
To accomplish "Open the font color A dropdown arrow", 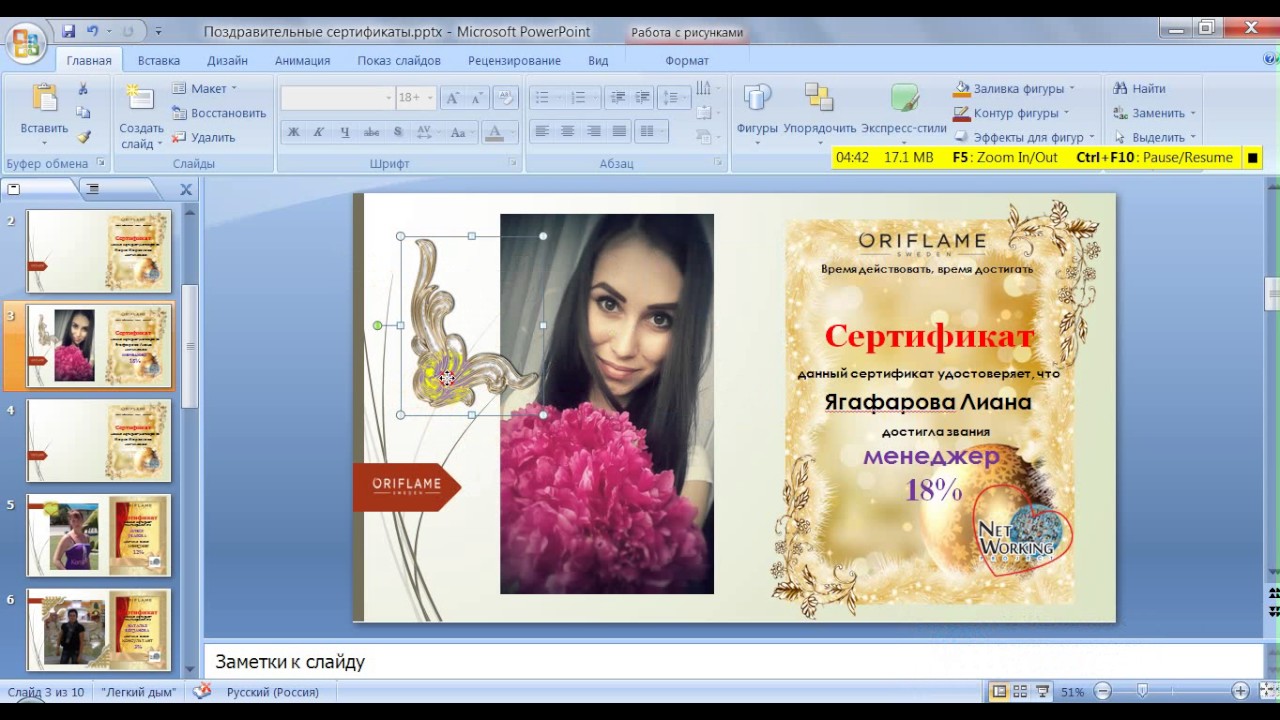I will (512, 131).
